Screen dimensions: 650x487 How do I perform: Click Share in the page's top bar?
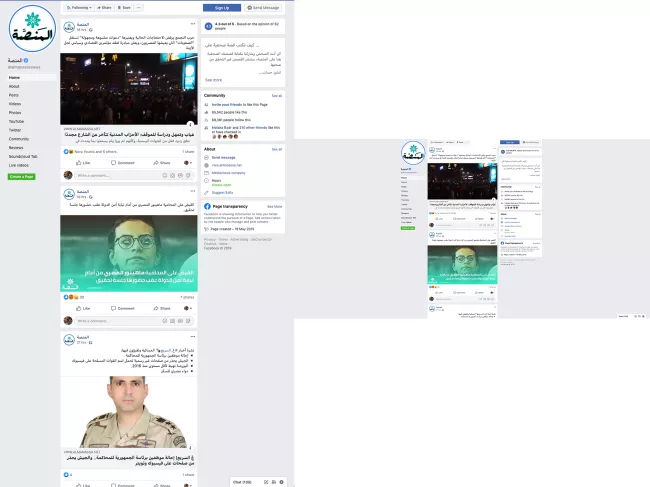[104, 7]
